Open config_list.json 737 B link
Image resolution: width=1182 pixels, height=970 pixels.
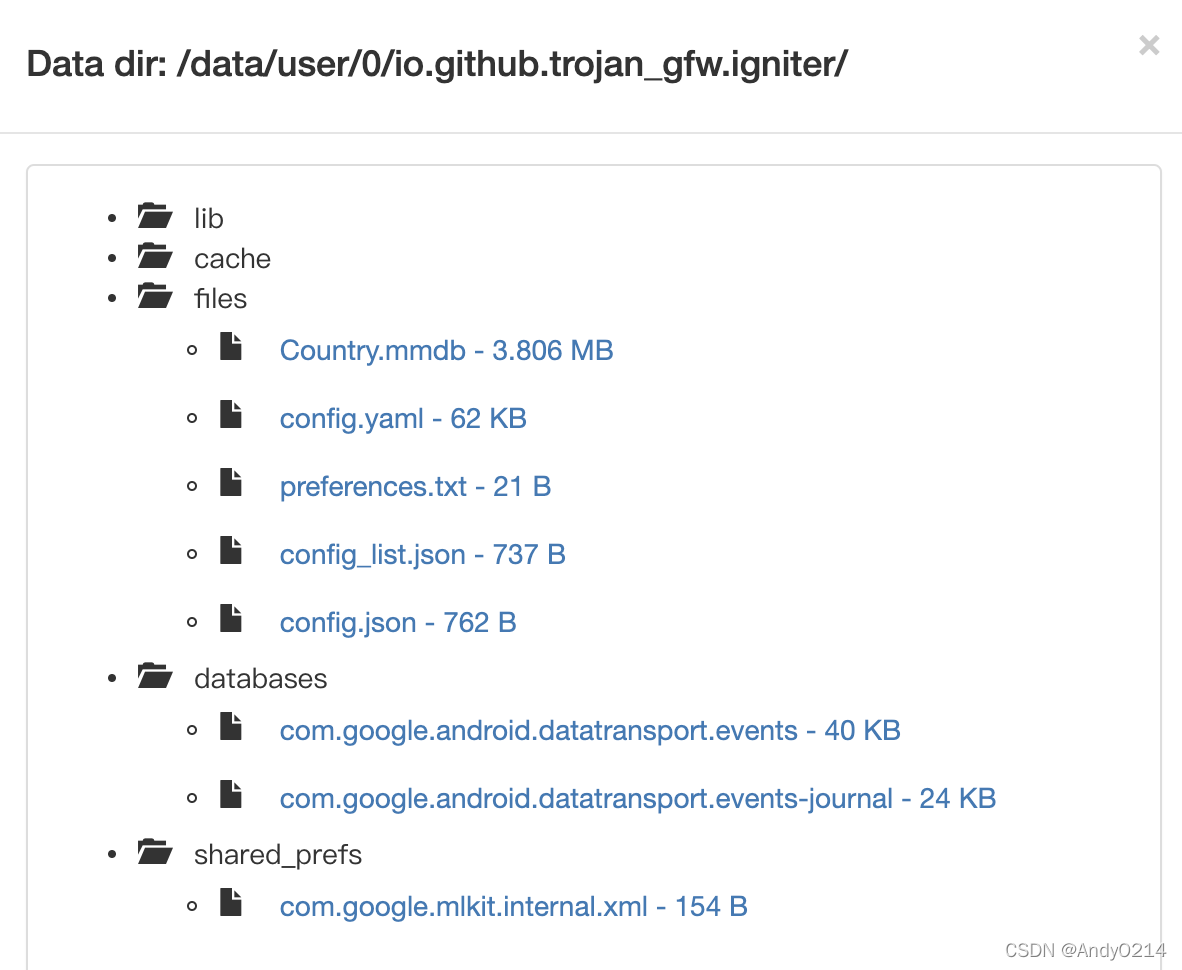[x=422, y=555]
